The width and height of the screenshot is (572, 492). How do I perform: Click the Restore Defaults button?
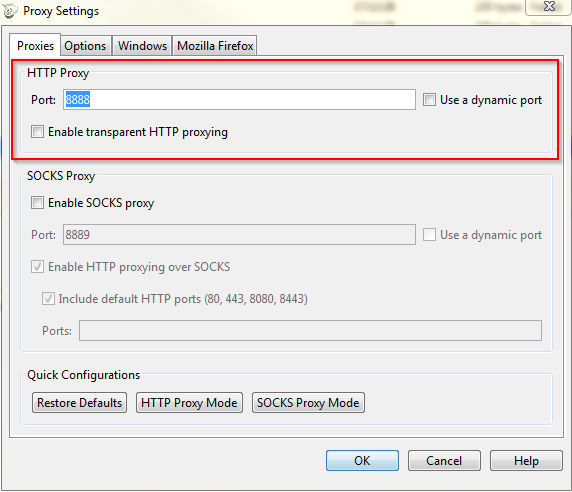[x=80, y=403]
